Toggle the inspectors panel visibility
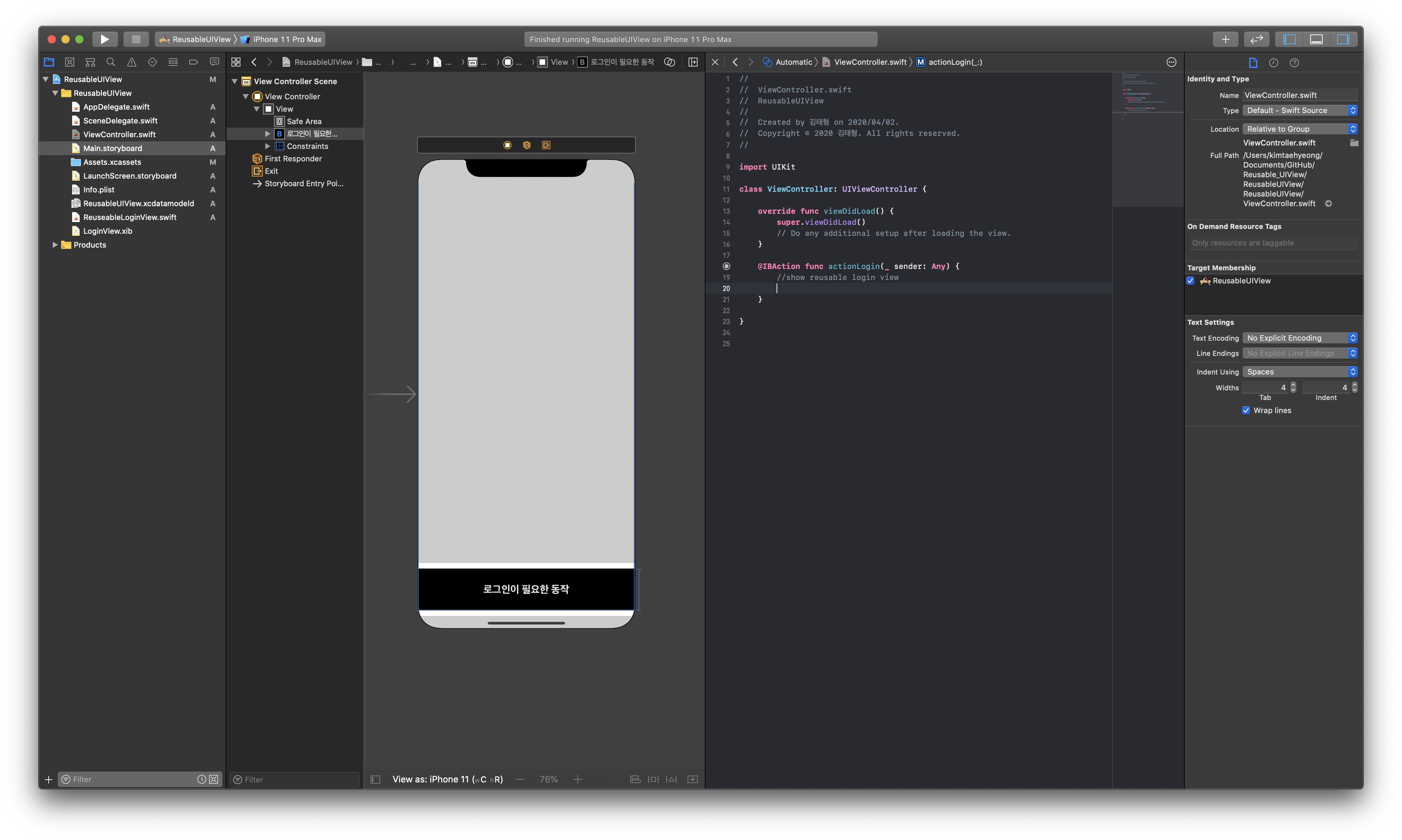This screenshot has height=840, width=1402. coord(1343,39)
